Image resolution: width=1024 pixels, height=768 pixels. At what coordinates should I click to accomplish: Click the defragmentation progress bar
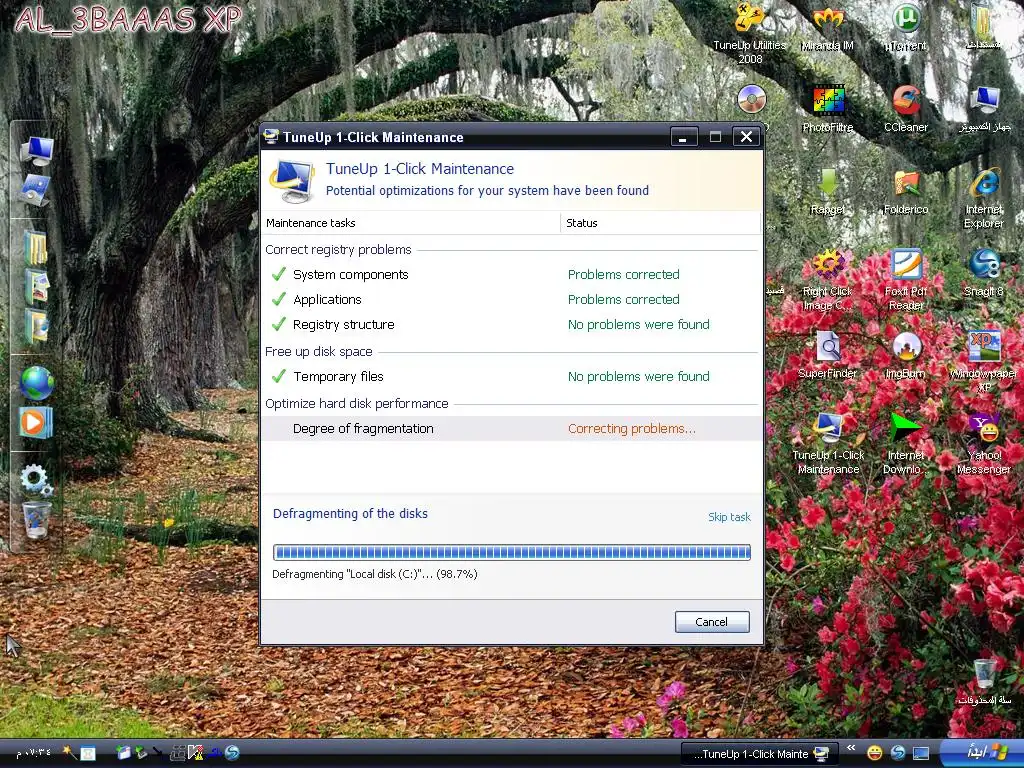point(511,552)
